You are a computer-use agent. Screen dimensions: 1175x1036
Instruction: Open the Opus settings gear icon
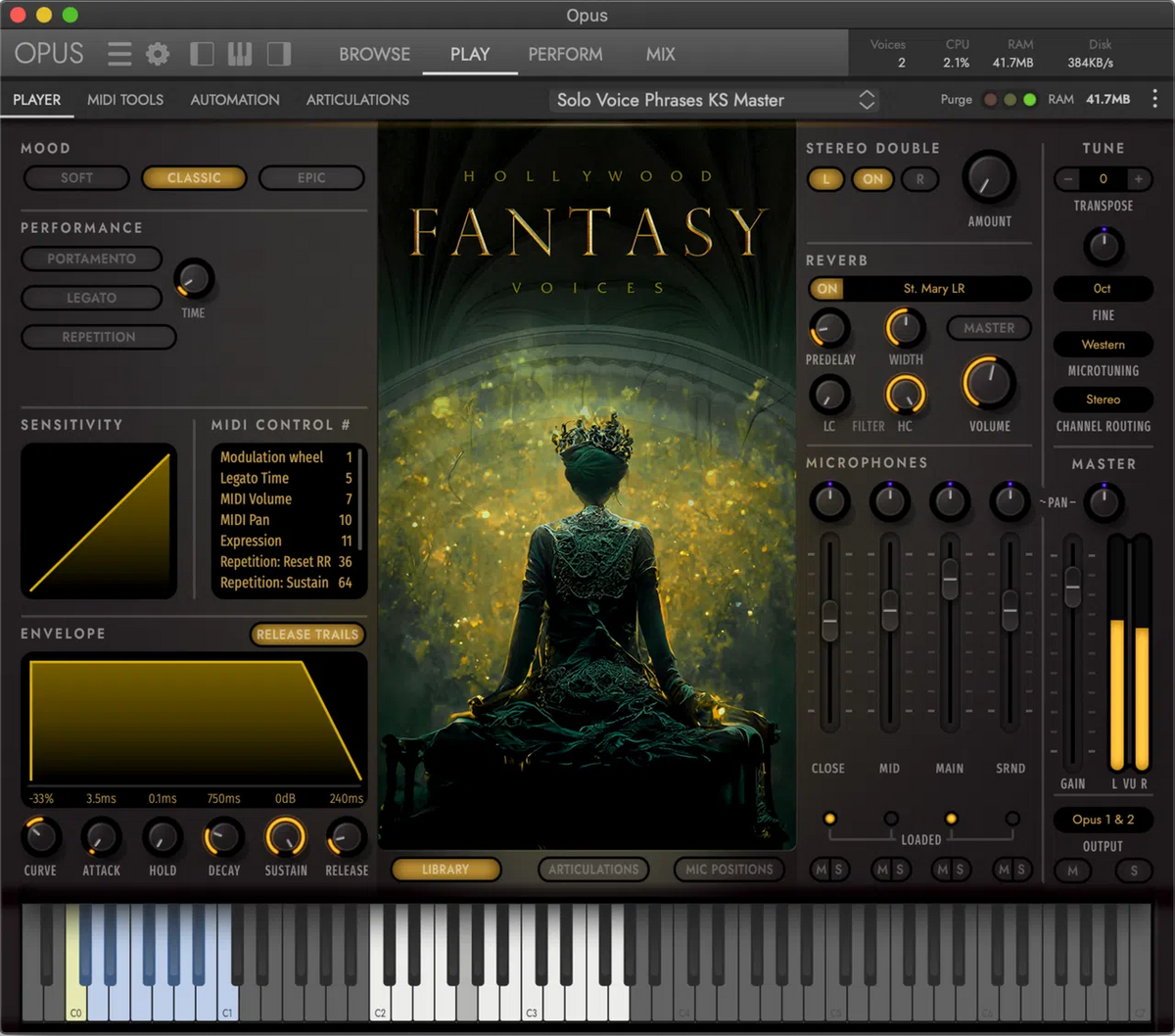click(157, 54)
